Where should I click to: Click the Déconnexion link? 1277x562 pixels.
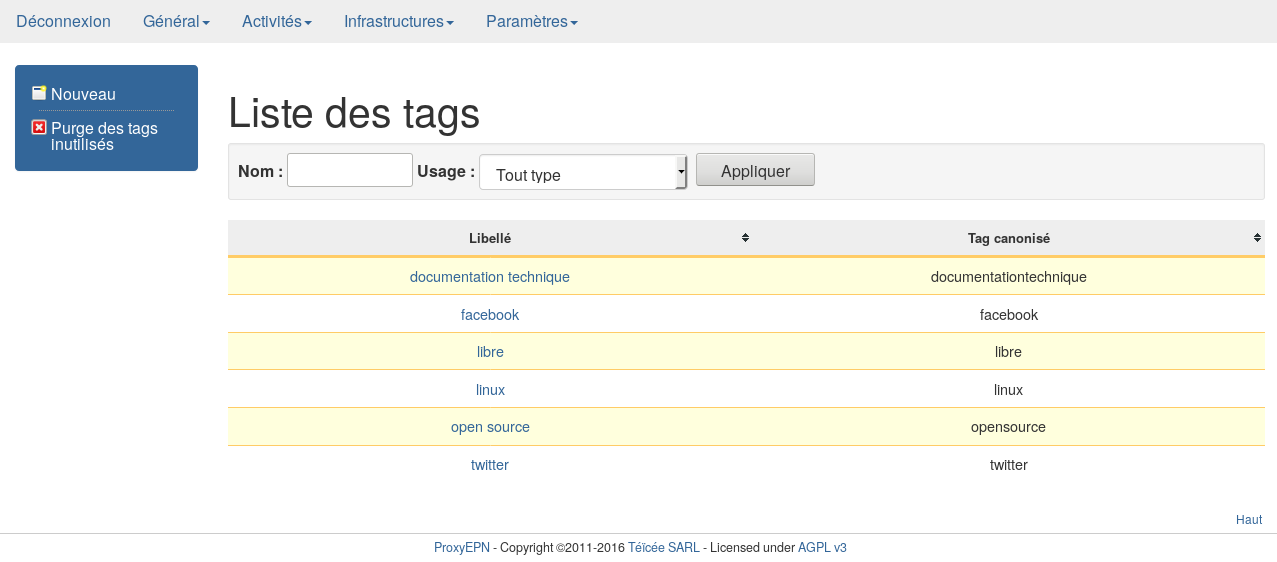(63, 21)
